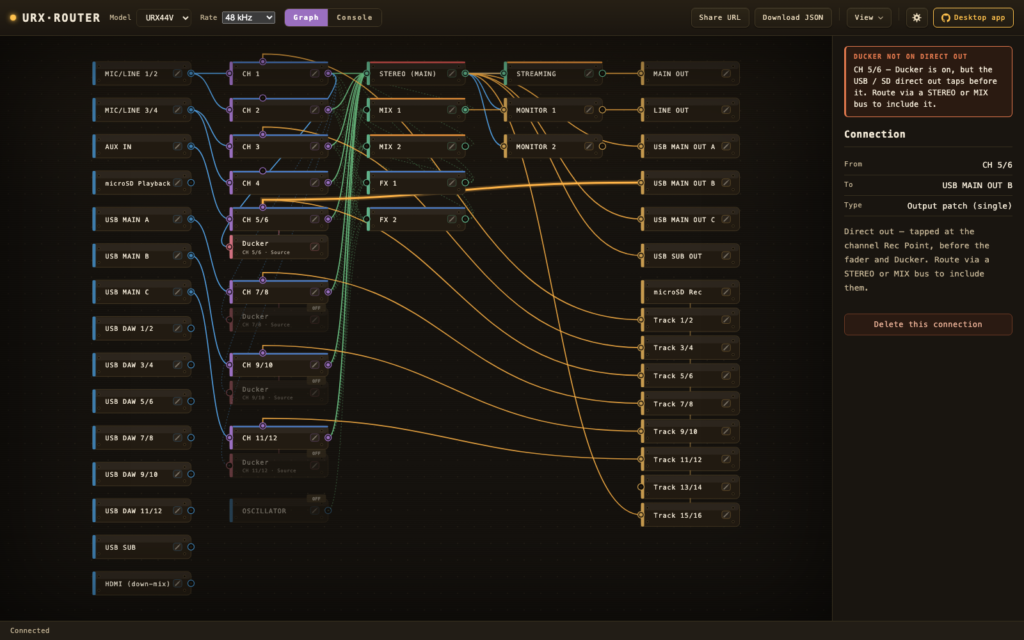Open the Rate 48 kHz dropdown

[x=248, y=18]
